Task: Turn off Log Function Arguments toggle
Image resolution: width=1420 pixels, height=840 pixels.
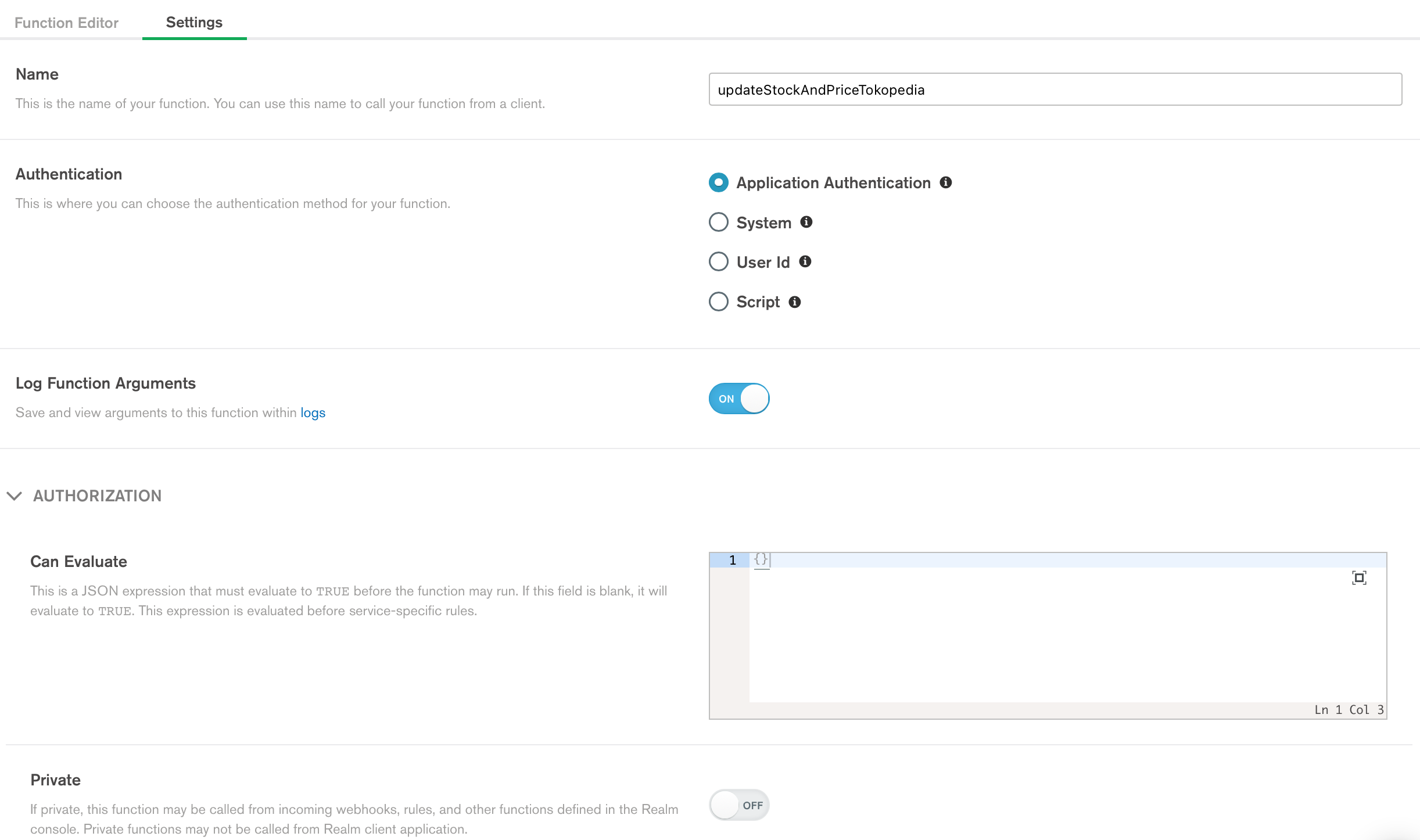Action: coord(739,399)
